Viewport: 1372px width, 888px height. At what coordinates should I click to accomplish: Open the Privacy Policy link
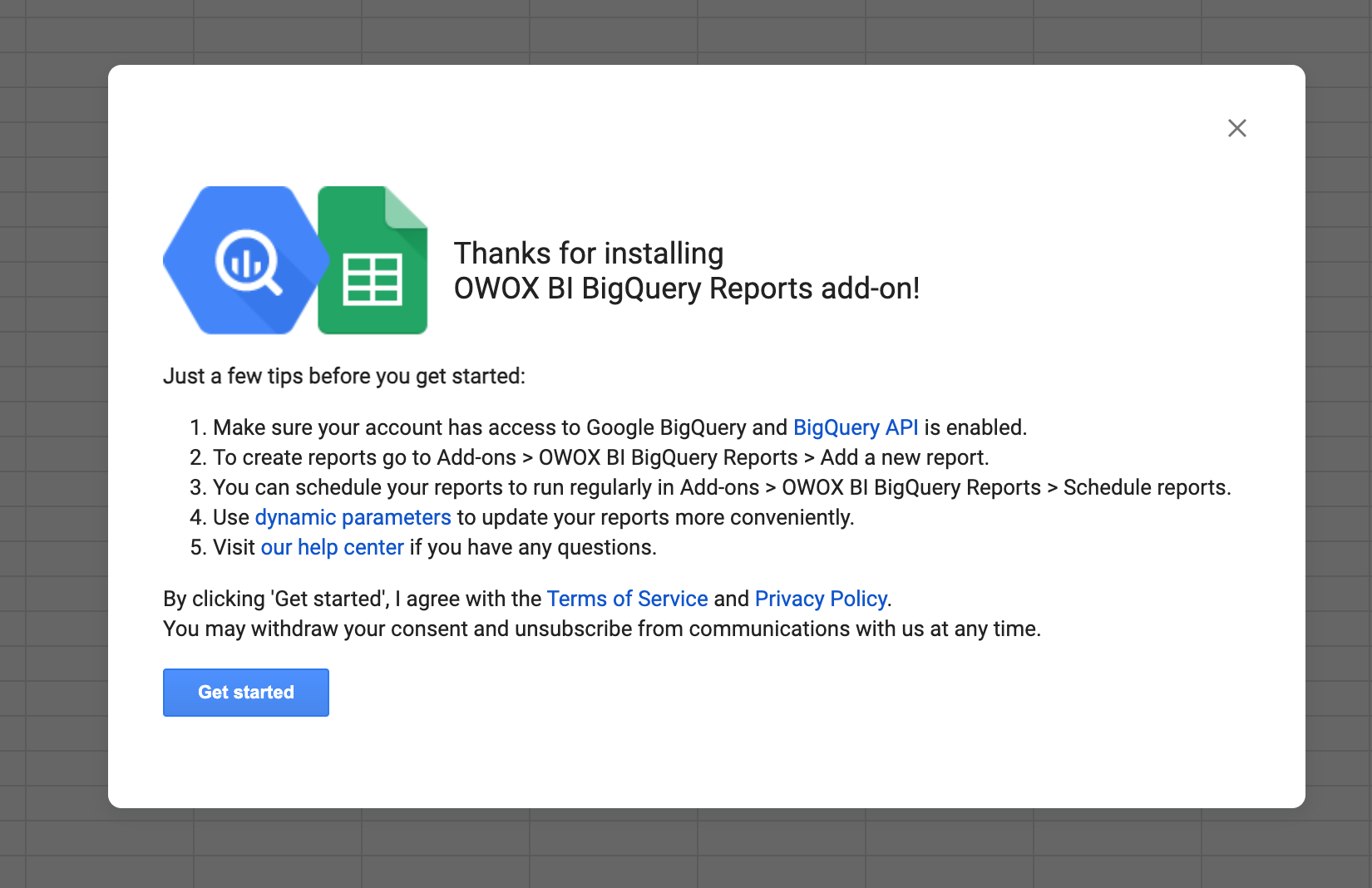click(821, 599)
